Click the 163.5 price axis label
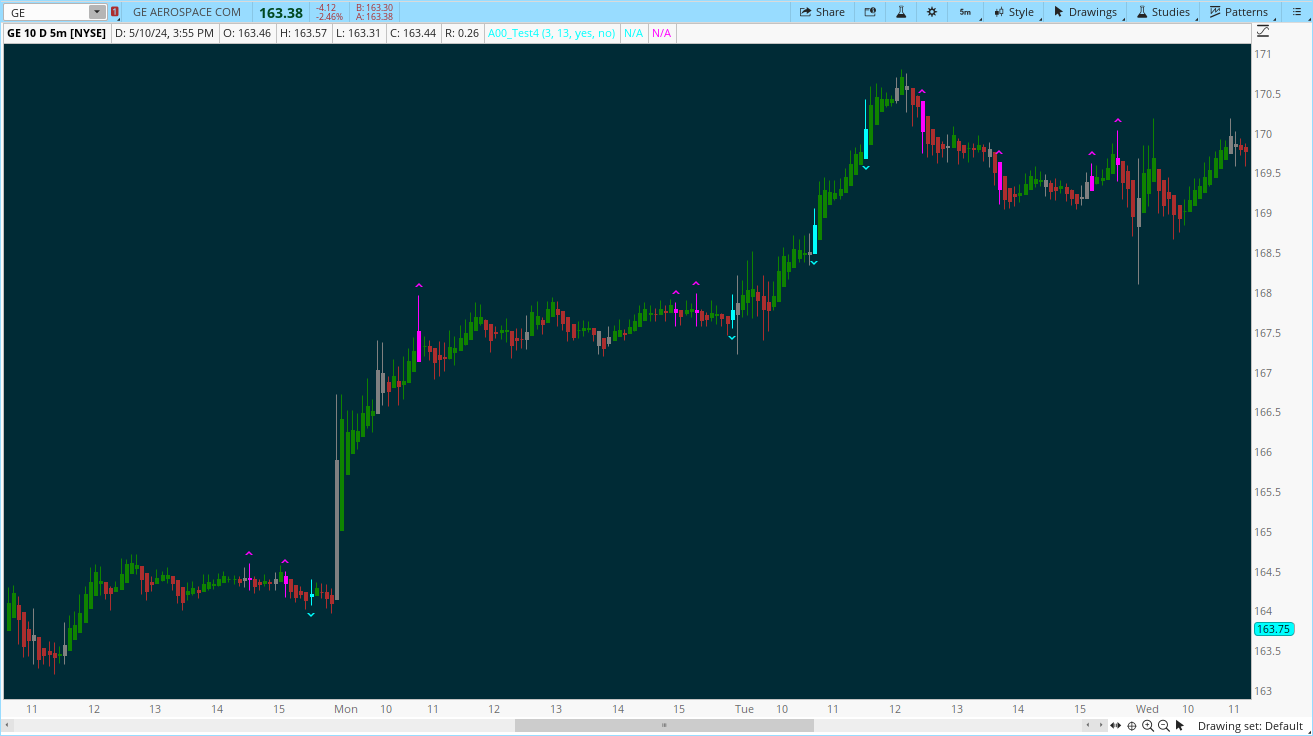This screenshot has width=1313, height=736. [1269, 651]
